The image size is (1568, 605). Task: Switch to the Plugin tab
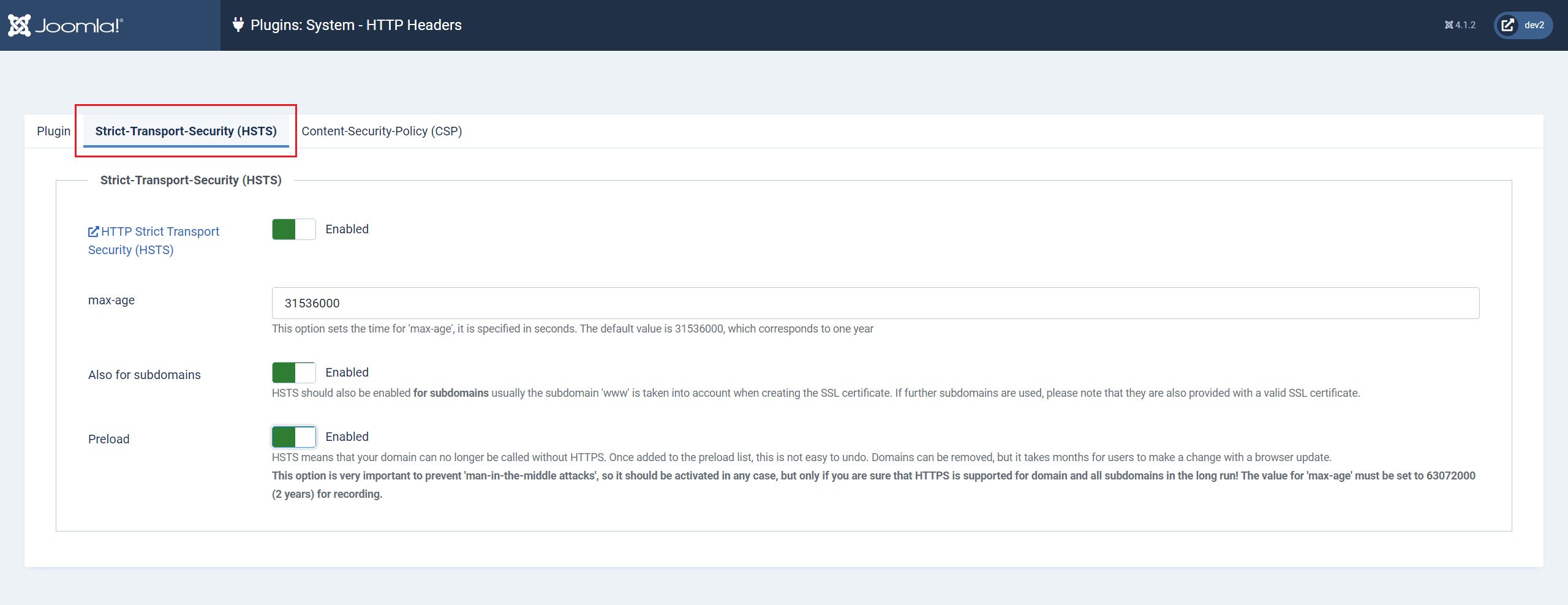(x=53, y=130)
